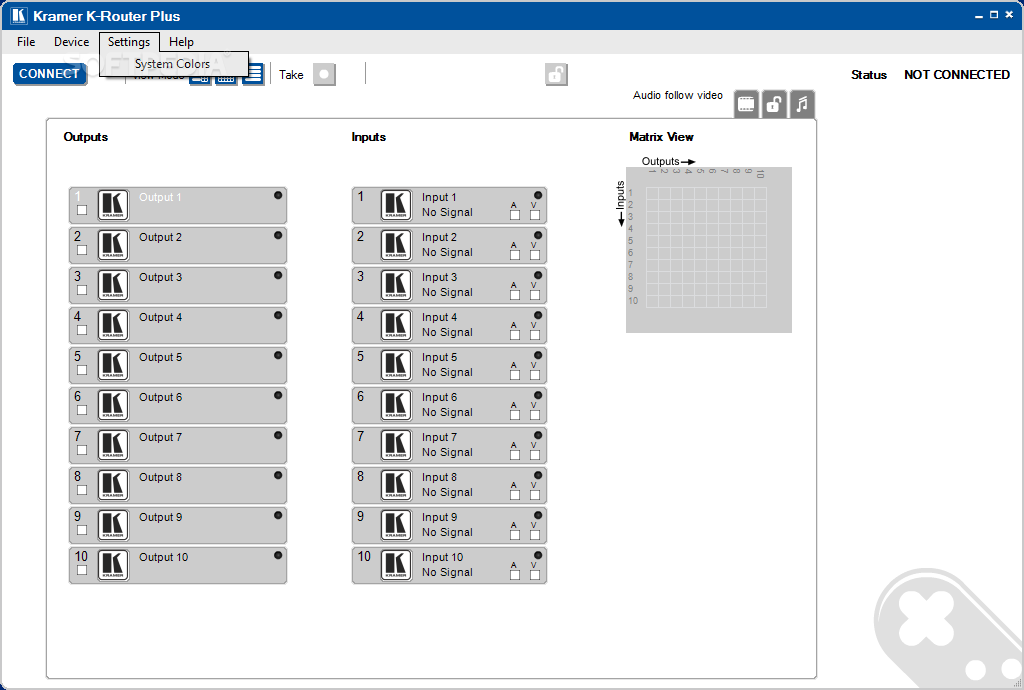This screenshot has height=690, width=1024.
Task: Enable the V checkbox for Input 7
Action: [x=535, y=455]
